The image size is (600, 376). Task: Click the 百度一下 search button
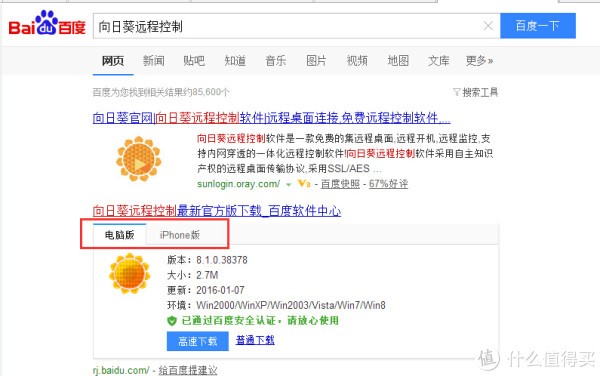pyautogui.click(x=538, y=26)
